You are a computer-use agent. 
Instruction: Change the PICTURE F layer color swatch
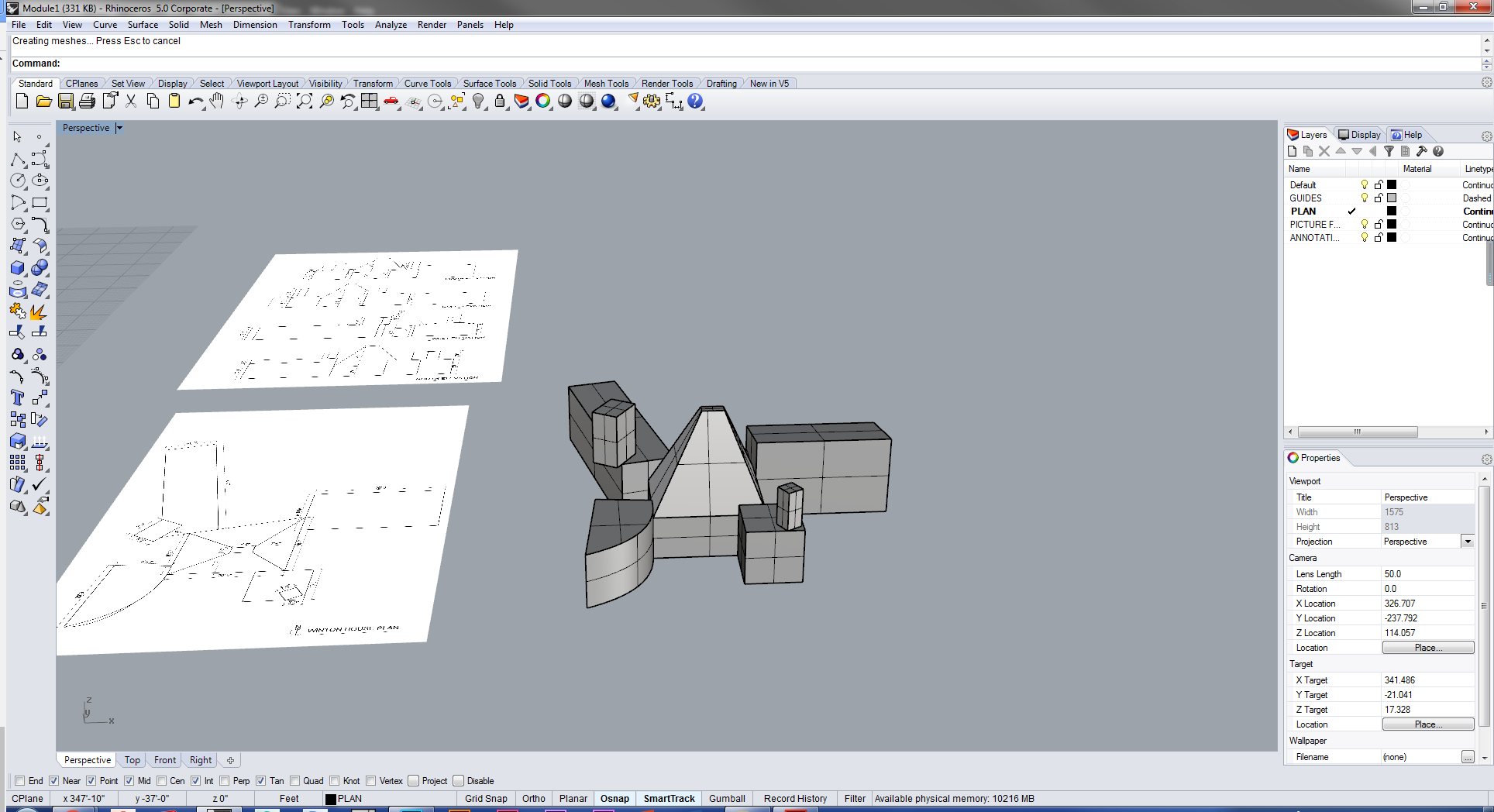click(1392, 224)
